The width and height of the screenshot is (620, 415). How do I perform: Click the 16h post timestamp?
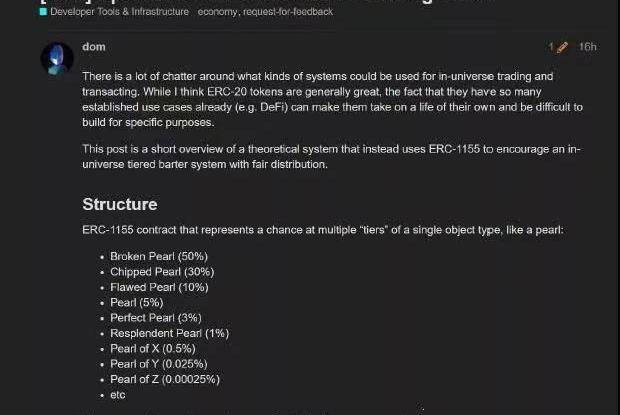[587, 47]
